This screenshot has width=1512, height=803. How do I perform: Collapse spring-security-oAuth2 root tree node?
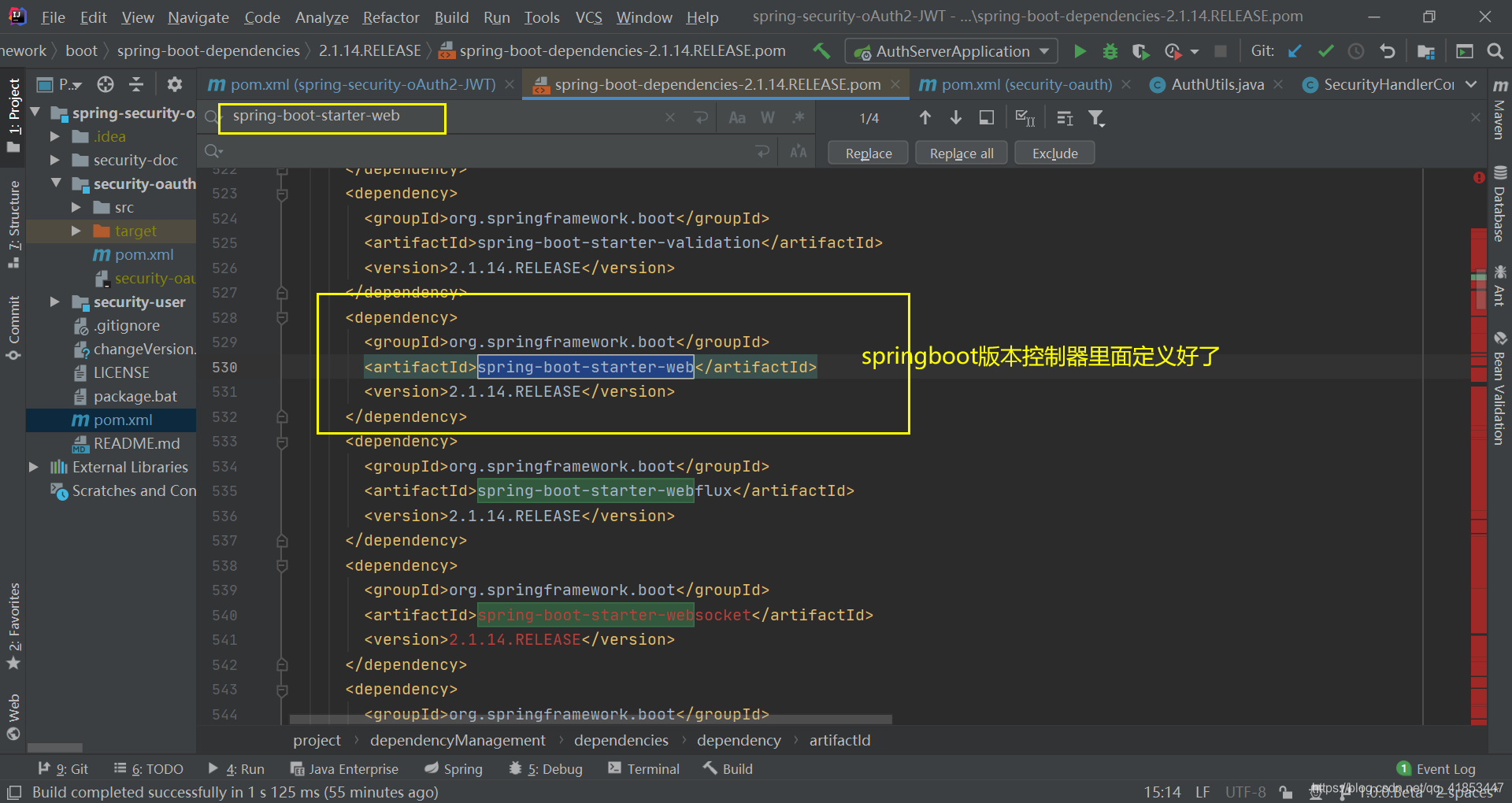coord(35,113)
